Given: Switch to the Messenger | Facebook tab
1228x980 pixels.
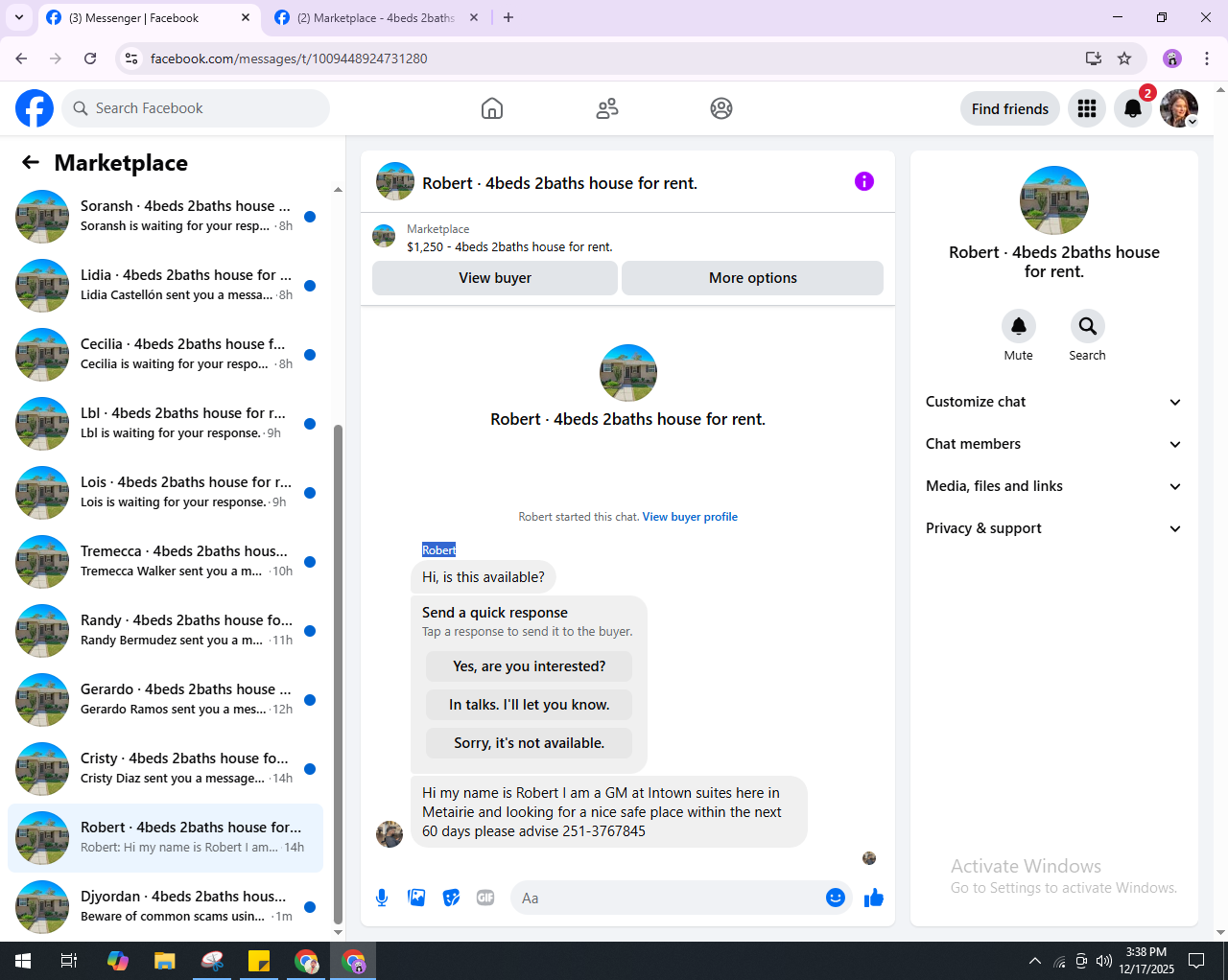Looking at the screenshot, I should coord(148,17).
